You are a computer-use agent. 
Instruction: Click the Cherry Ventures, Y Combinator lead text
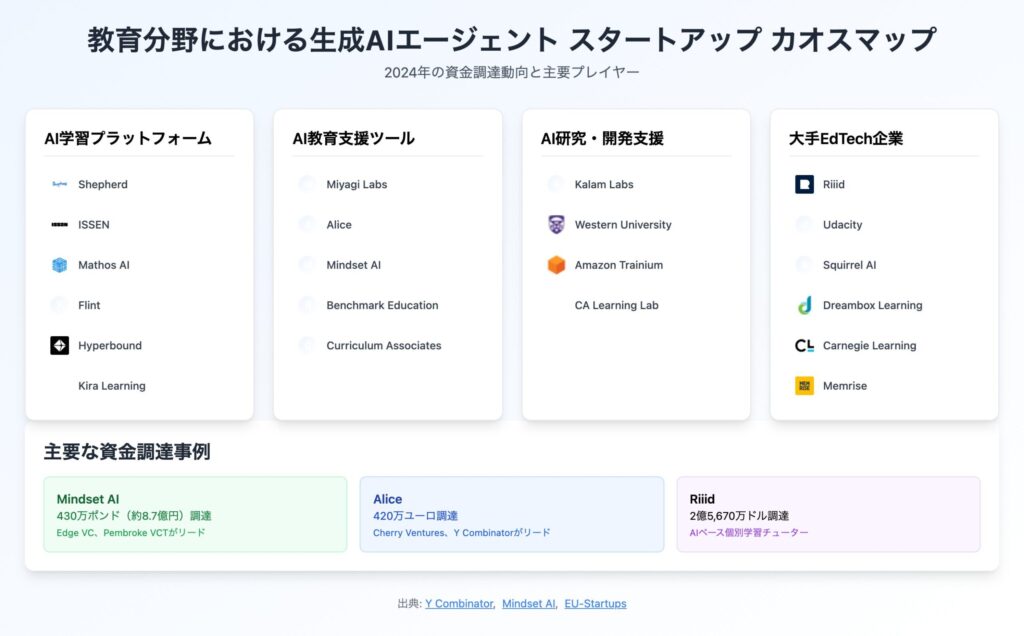[x=461, y=533]
